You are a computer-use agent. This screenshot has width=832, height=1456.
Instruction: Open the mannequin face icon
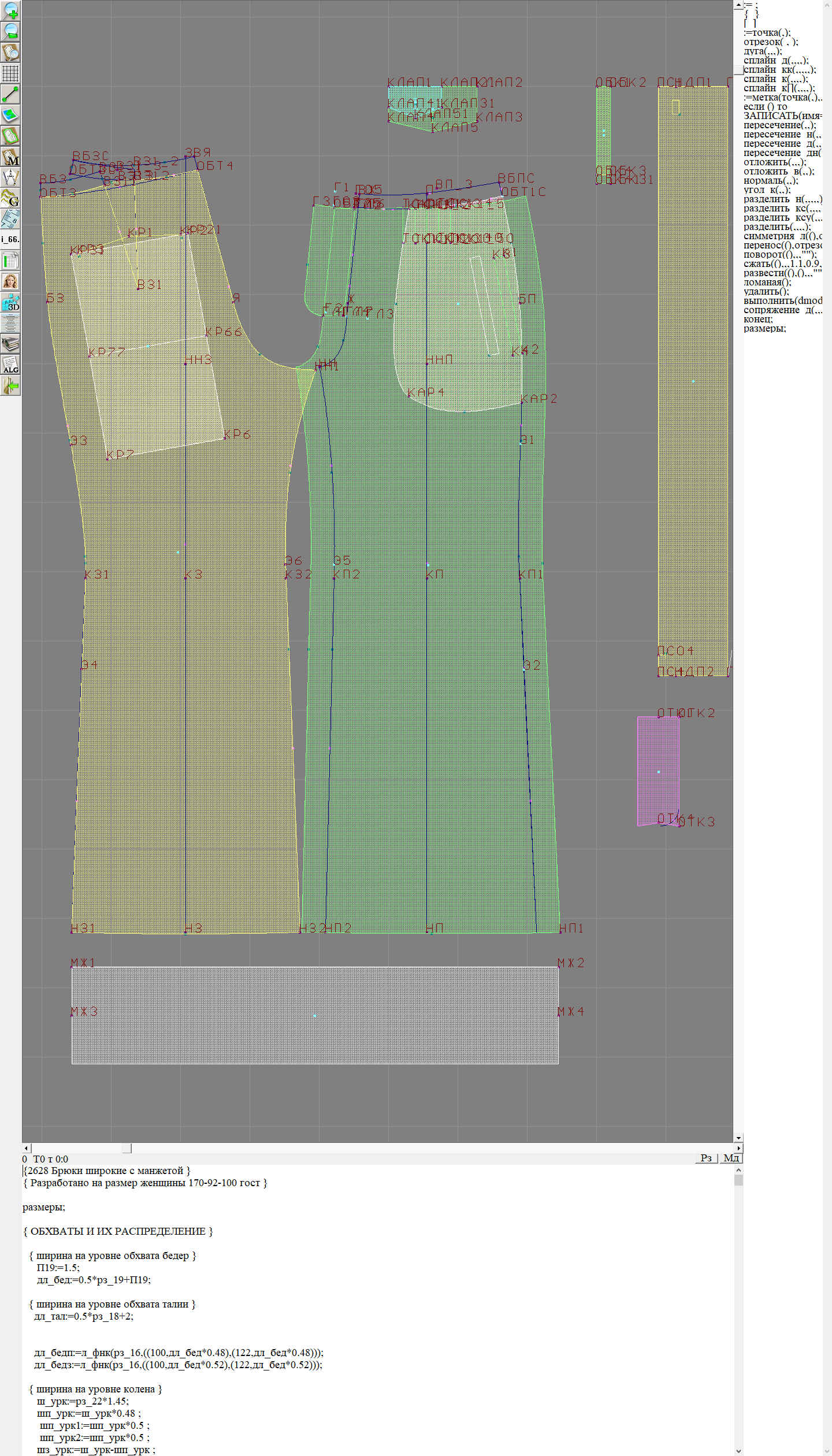click(10, 281)
